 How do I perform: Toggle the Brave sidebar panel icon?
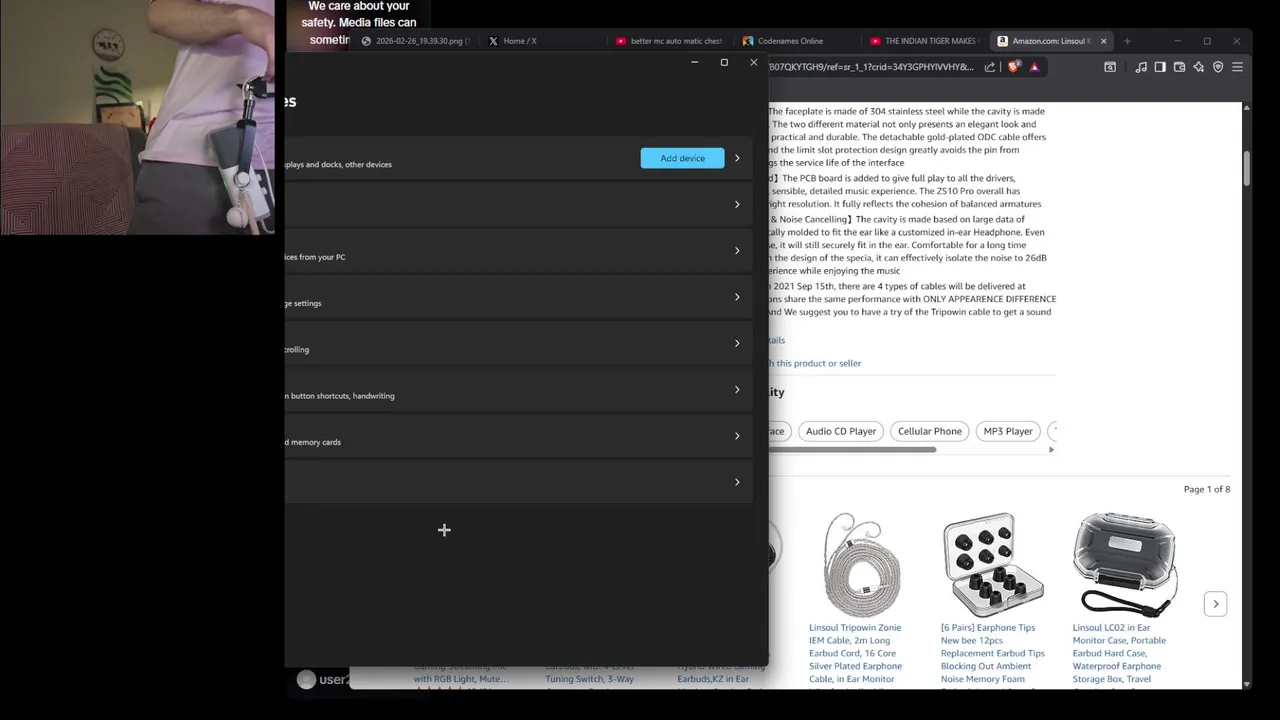tap(1160, 67)
